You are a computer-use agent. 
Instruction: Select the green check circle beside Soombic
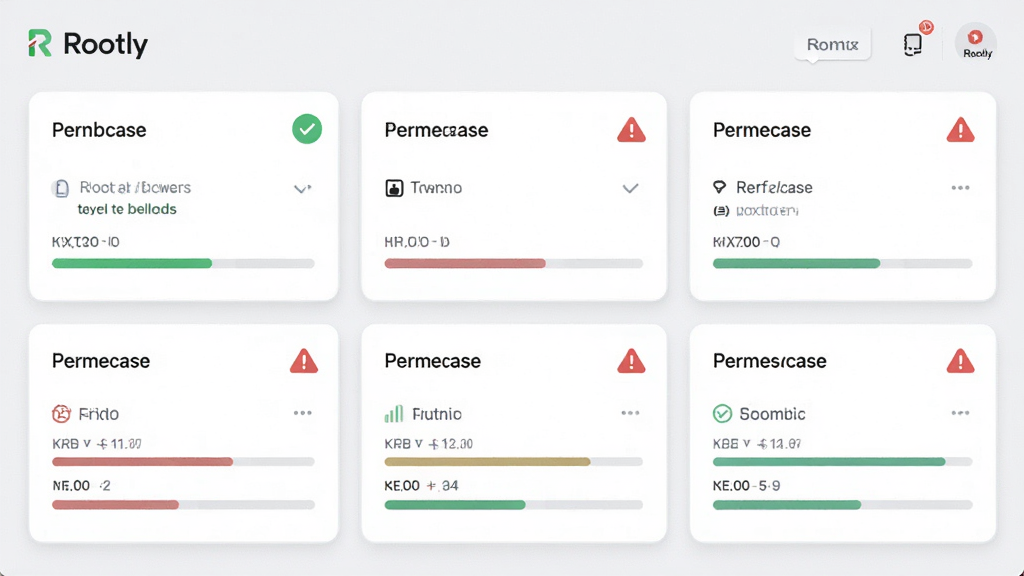pos(722,413)
